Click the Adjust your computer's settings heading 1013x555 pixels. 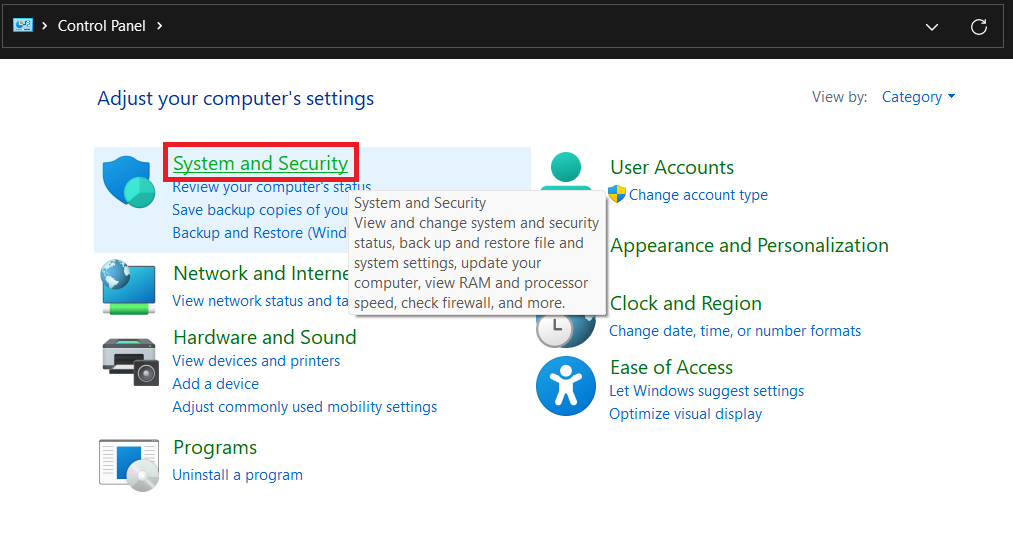pyautogui.click(x=236, y=99)
